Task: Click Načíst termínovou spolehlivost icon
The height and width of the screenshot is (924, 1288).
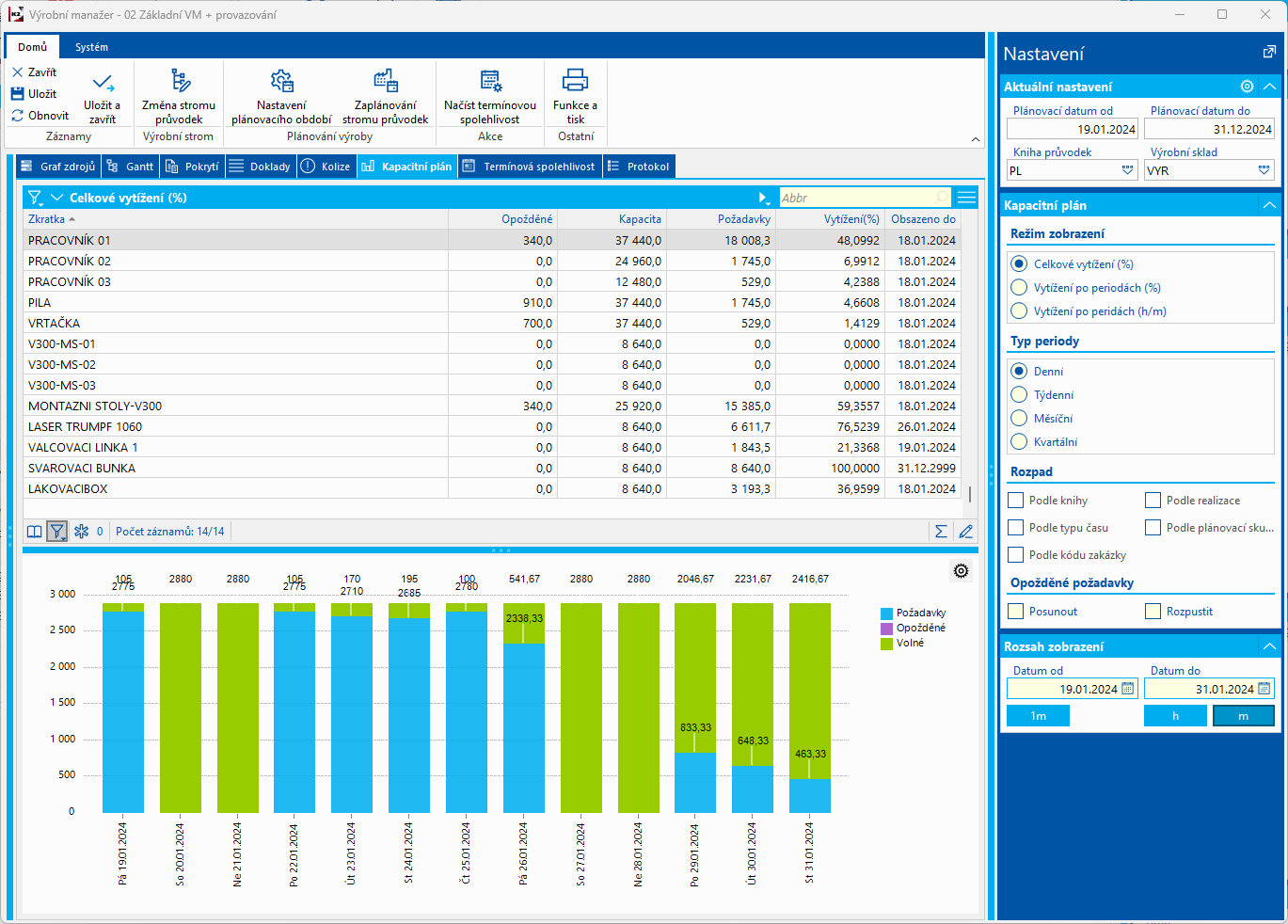Action: (x=490, y=81)
